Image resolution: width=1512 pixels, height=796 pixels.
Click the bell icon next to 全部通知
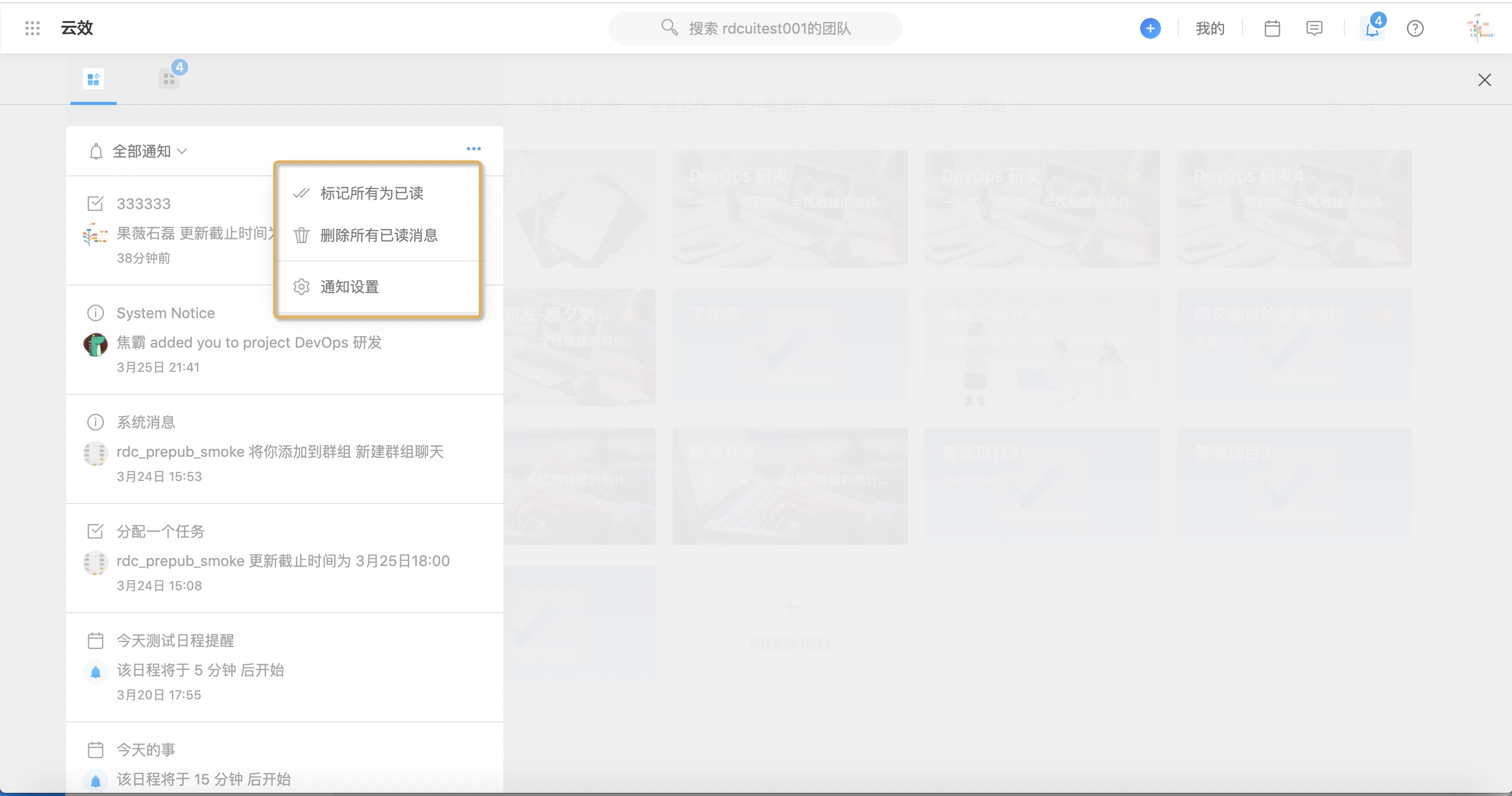coord(96,151)
